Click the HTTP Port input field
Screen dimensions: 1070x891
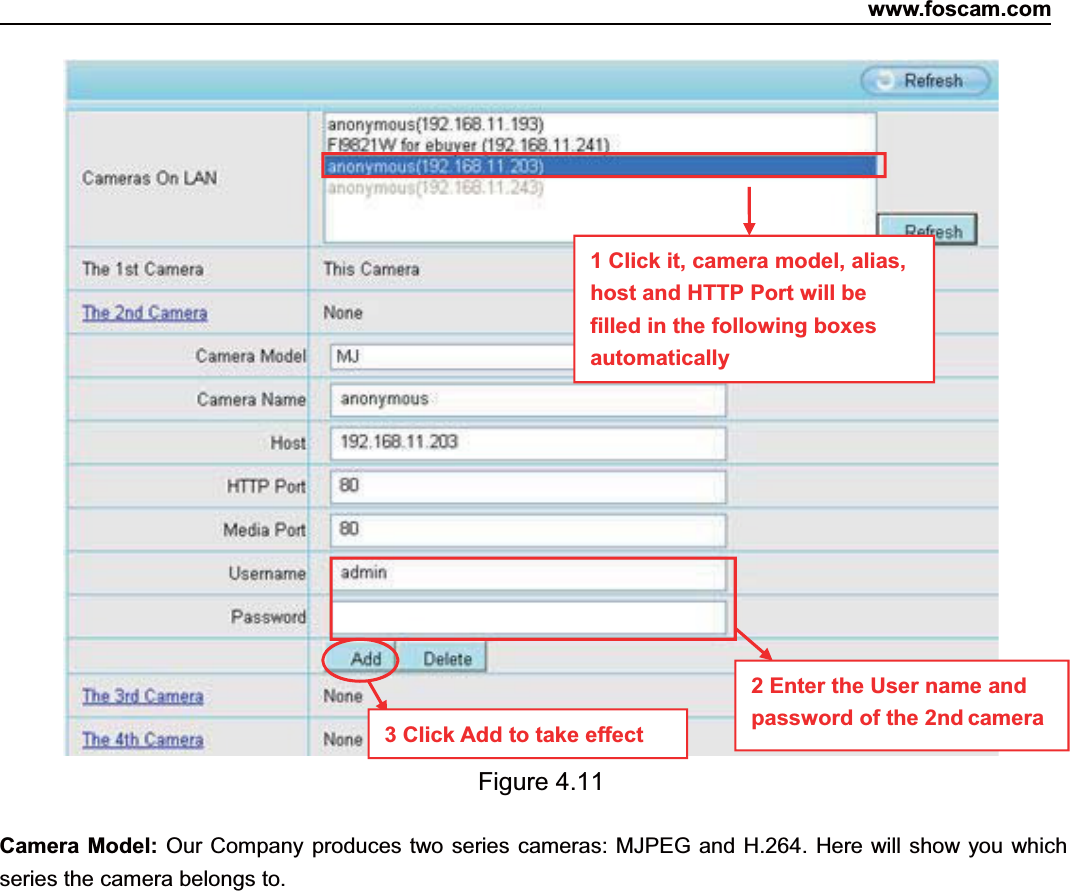coord(528,487)
